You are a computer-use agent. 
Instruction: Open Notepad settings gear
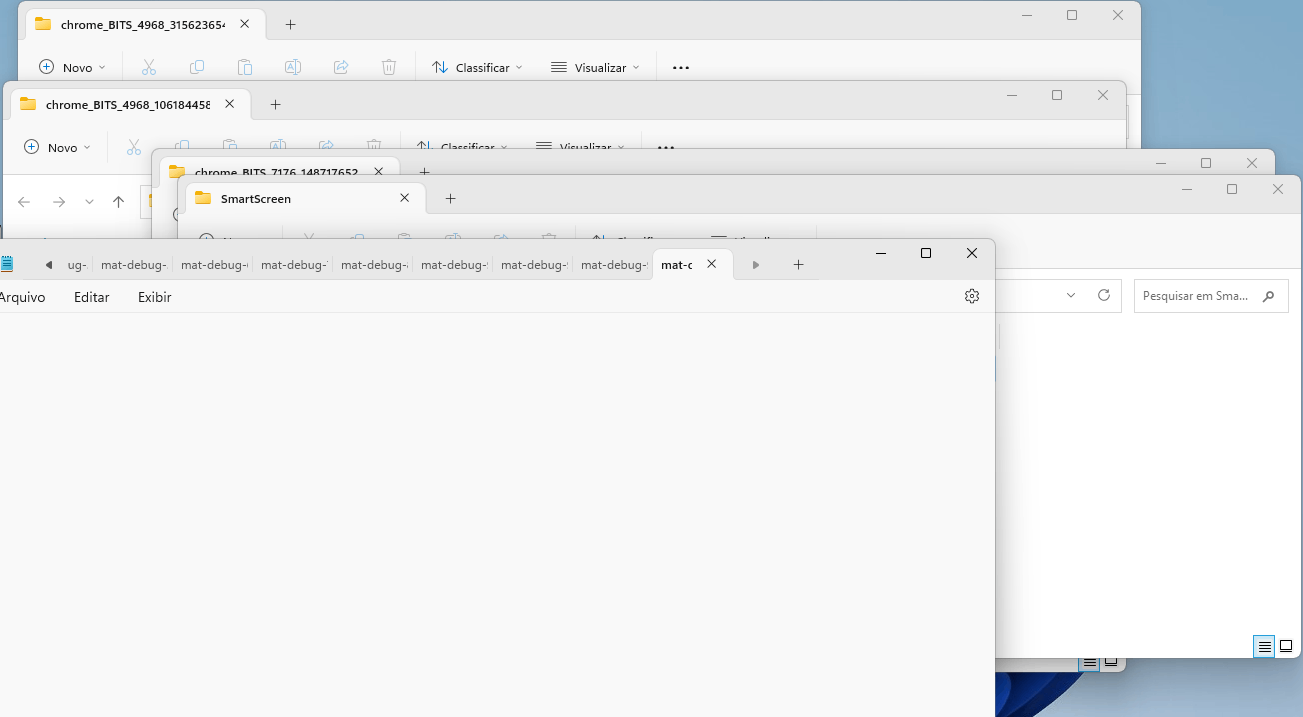(972, 296)
